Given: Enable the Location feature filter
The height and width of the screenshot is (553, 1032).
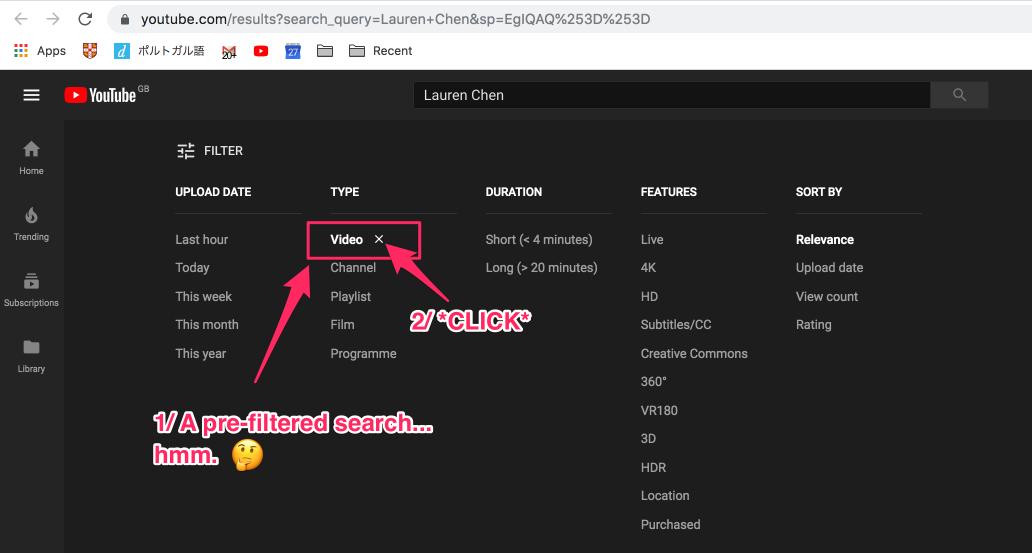Looking at the screenshot, I should click(x=665, y=496).
